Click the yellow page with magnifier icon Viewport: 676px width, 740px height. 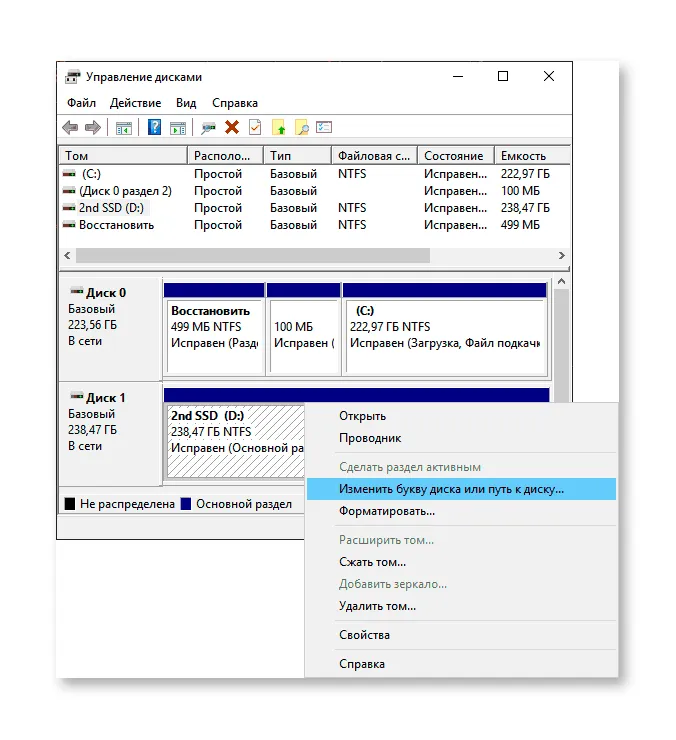pyautogui.click(x=302, y=127)
